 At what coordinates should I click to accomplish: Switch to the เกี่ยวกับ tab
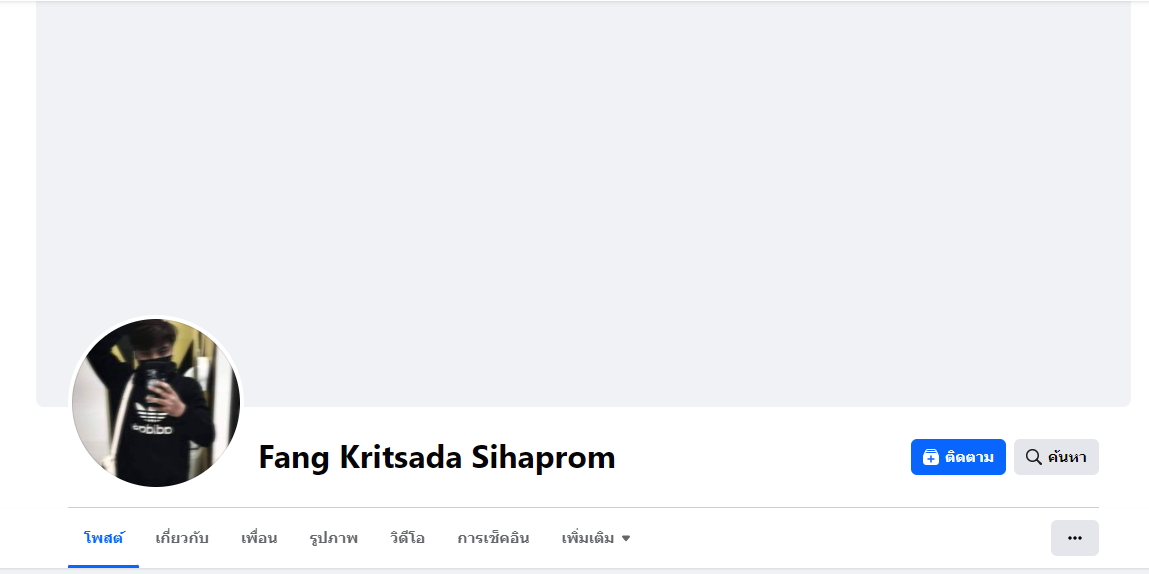[x=182, y=538]
